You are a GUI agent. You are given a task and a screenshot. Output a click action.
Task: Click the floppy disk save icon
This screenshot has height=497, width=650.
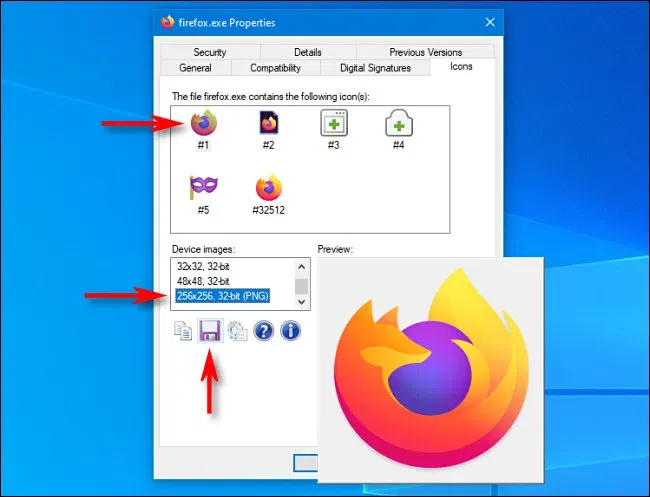[x=210, y=330]
